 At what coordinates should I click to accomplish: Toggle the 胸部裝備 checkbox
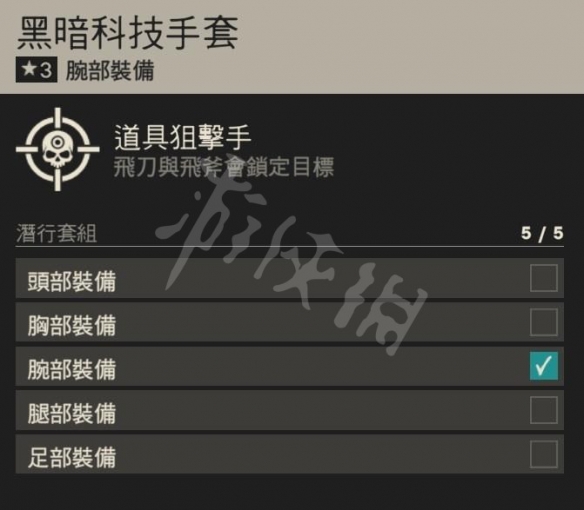click(x=543, y=322)
